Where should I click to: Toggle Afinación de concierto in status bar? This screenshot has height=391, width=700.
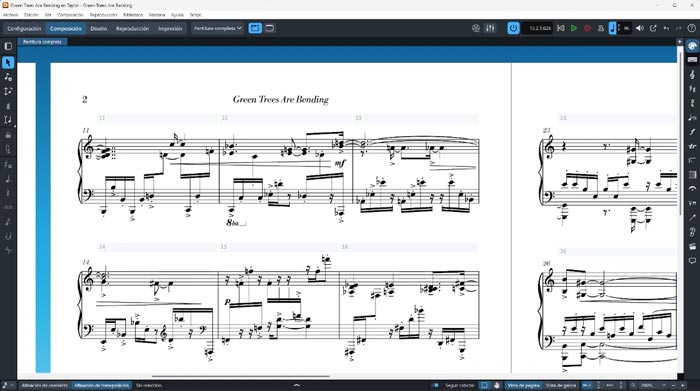[45, 385]
